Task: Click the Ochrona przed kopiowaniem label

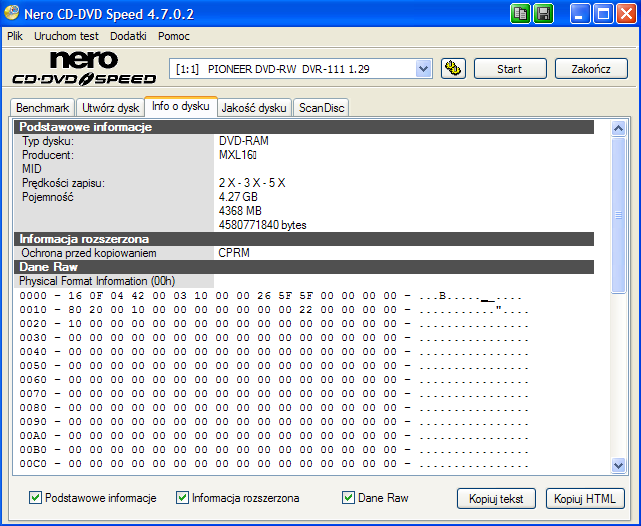Action: point(89,253)
